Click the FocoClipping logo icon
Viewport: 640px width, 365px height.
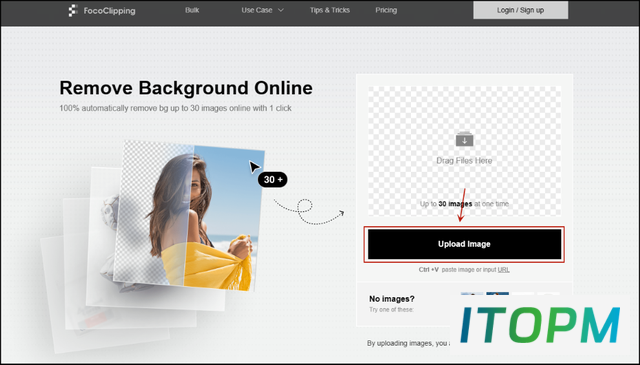click(x=73, y=11)
